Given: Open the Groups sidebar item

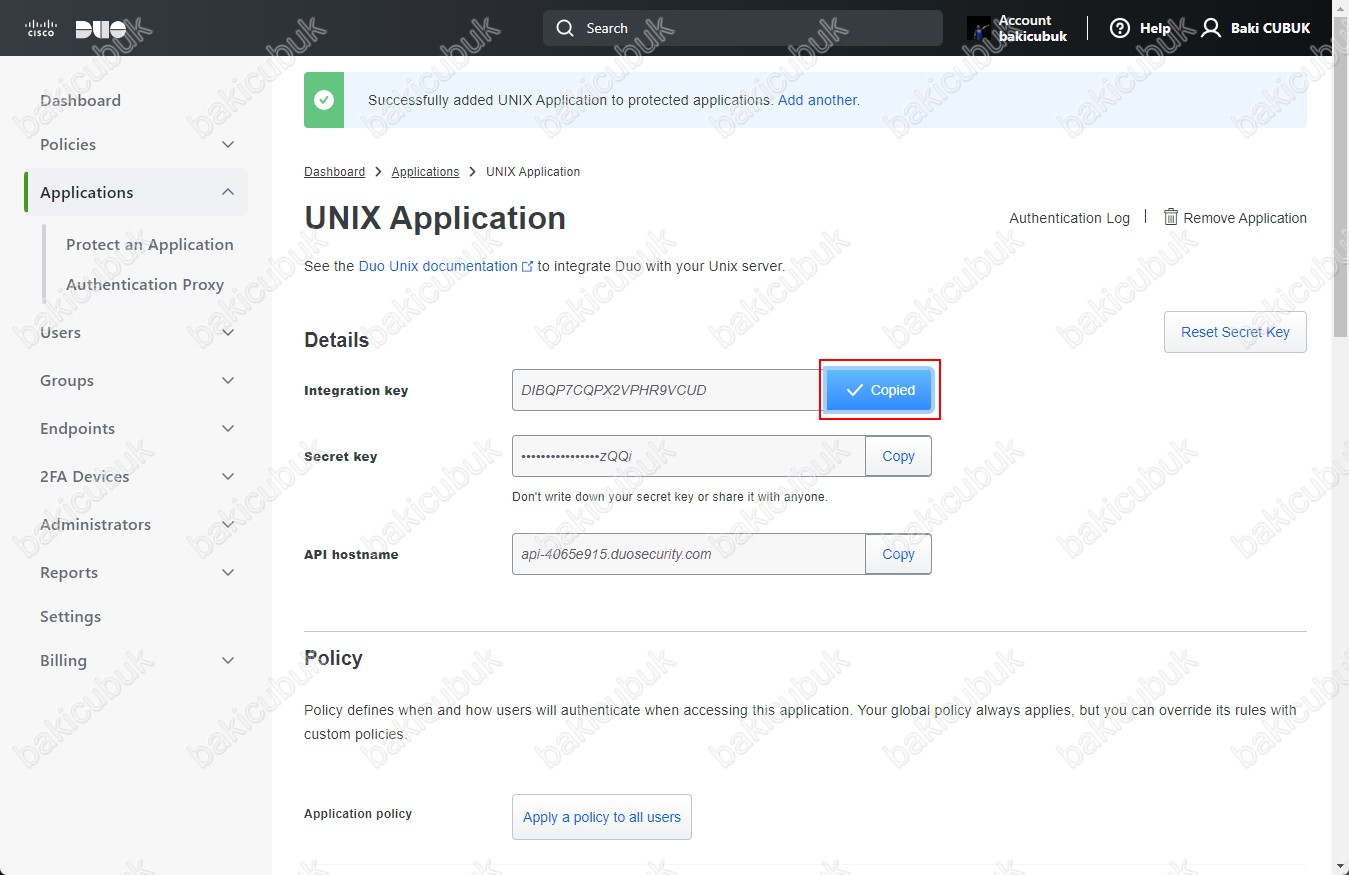Looking at the screenshot, I should point(67,380).
